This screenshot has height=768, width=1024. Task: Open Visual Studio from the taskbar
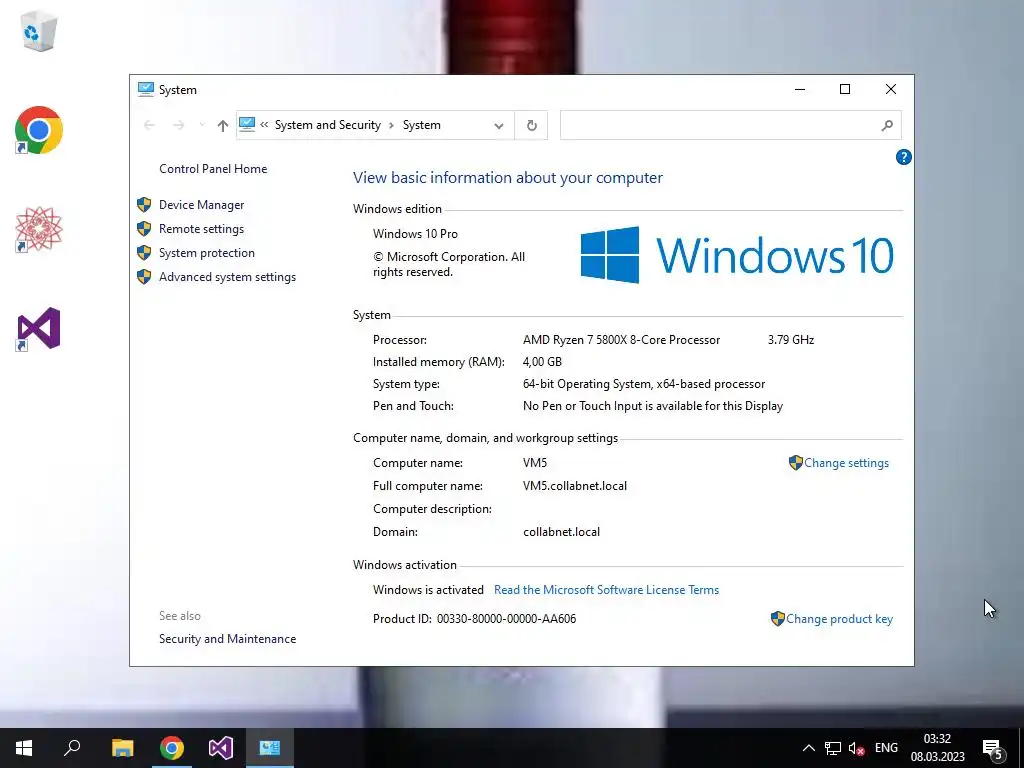[x=221, y=748]
